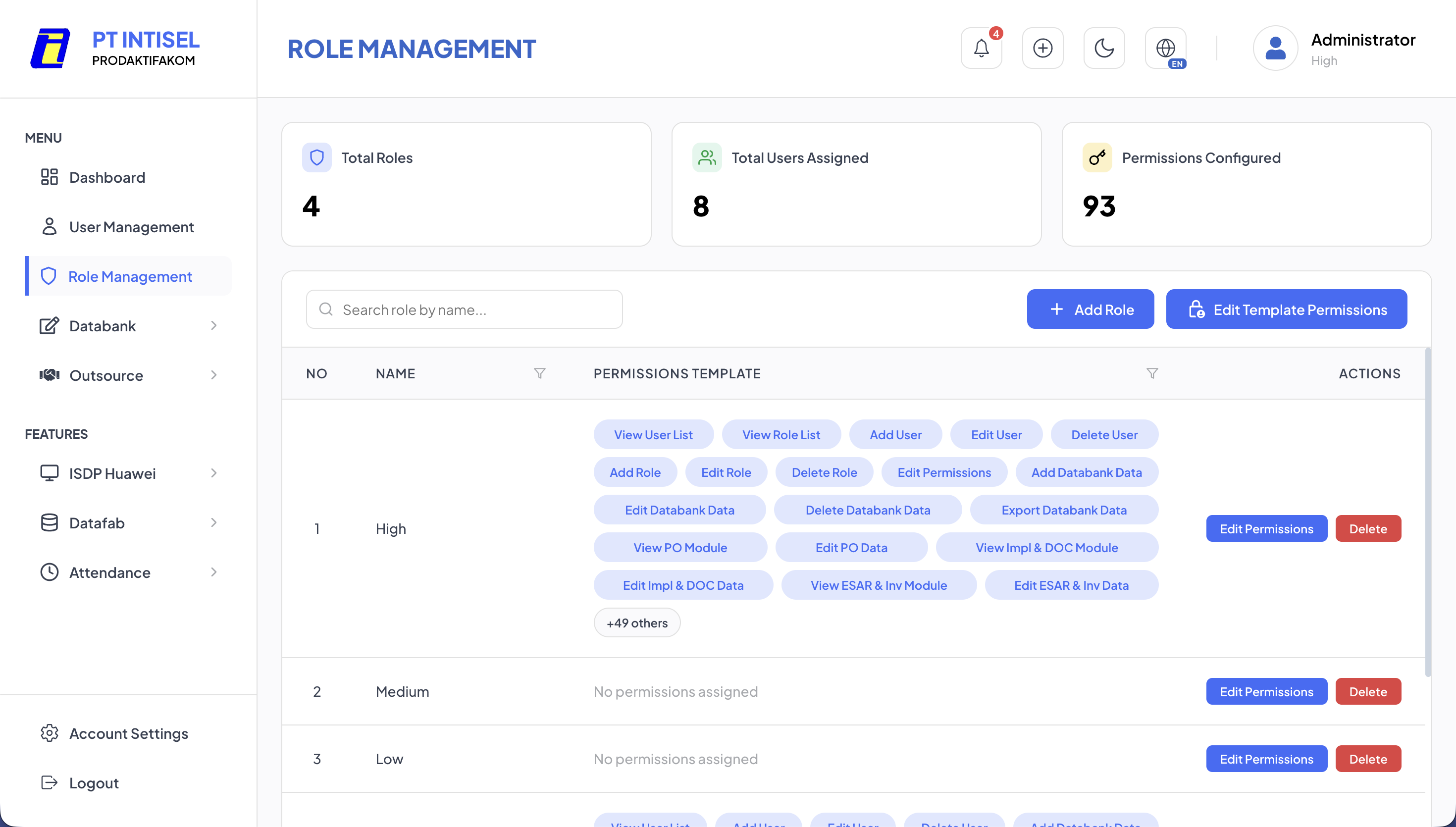This screenshot has height=827, width=1456.
Task: Delete the Medium role
Action: (1368, 691)
